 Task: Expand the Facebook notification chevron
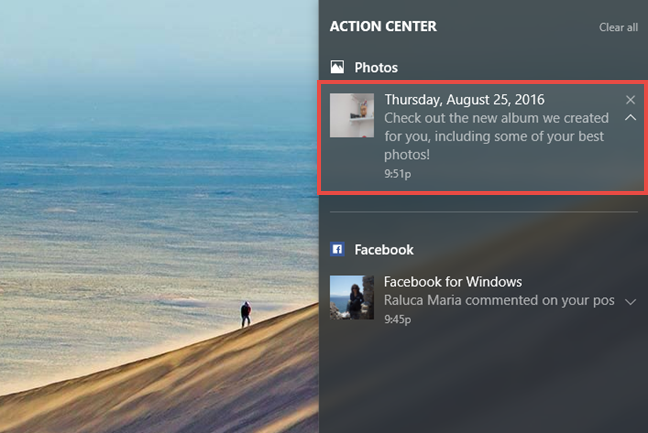(630, 302)
